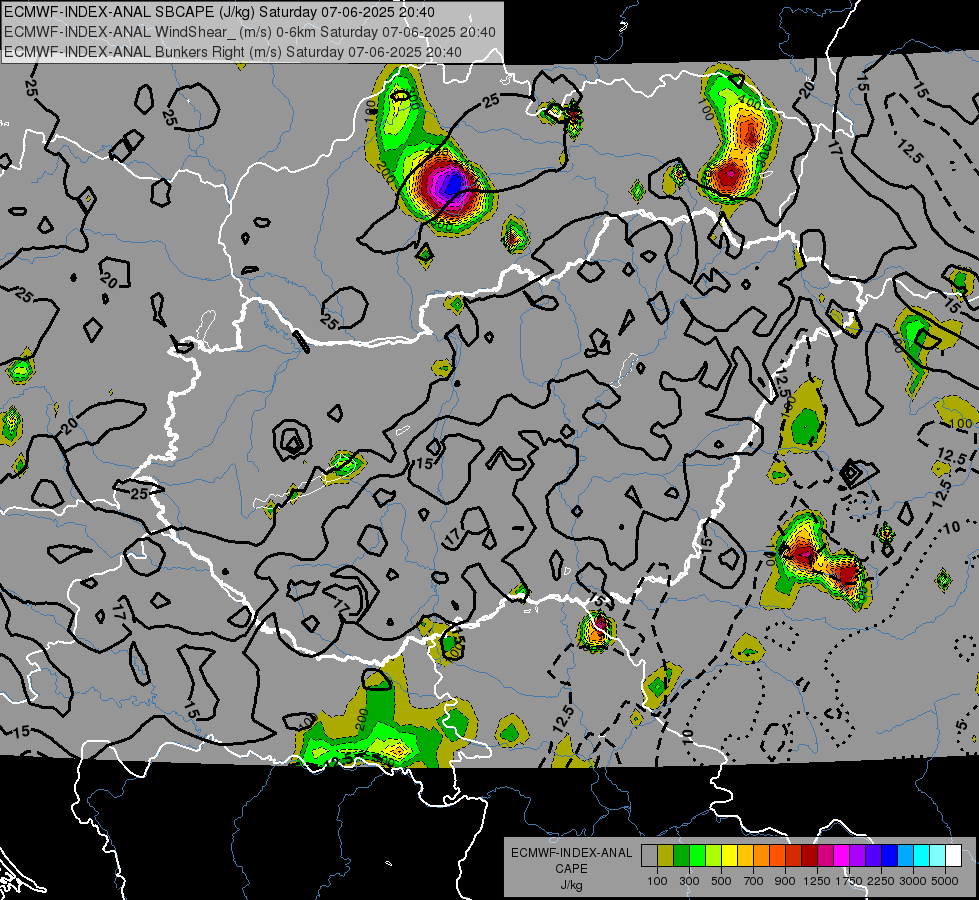Pick the amber legend swatch
Viewport: 979px width, 900px height.
tap(745, 856)
